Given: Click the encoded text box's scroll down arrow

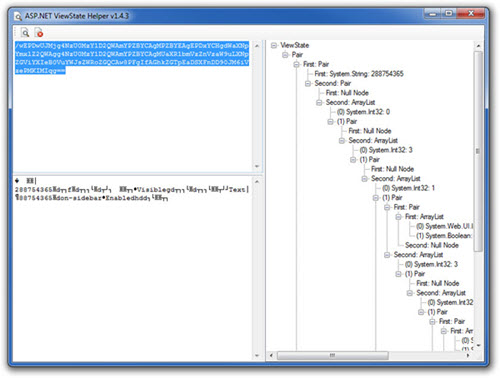Looking at the screenshot, I should [257, 166].
